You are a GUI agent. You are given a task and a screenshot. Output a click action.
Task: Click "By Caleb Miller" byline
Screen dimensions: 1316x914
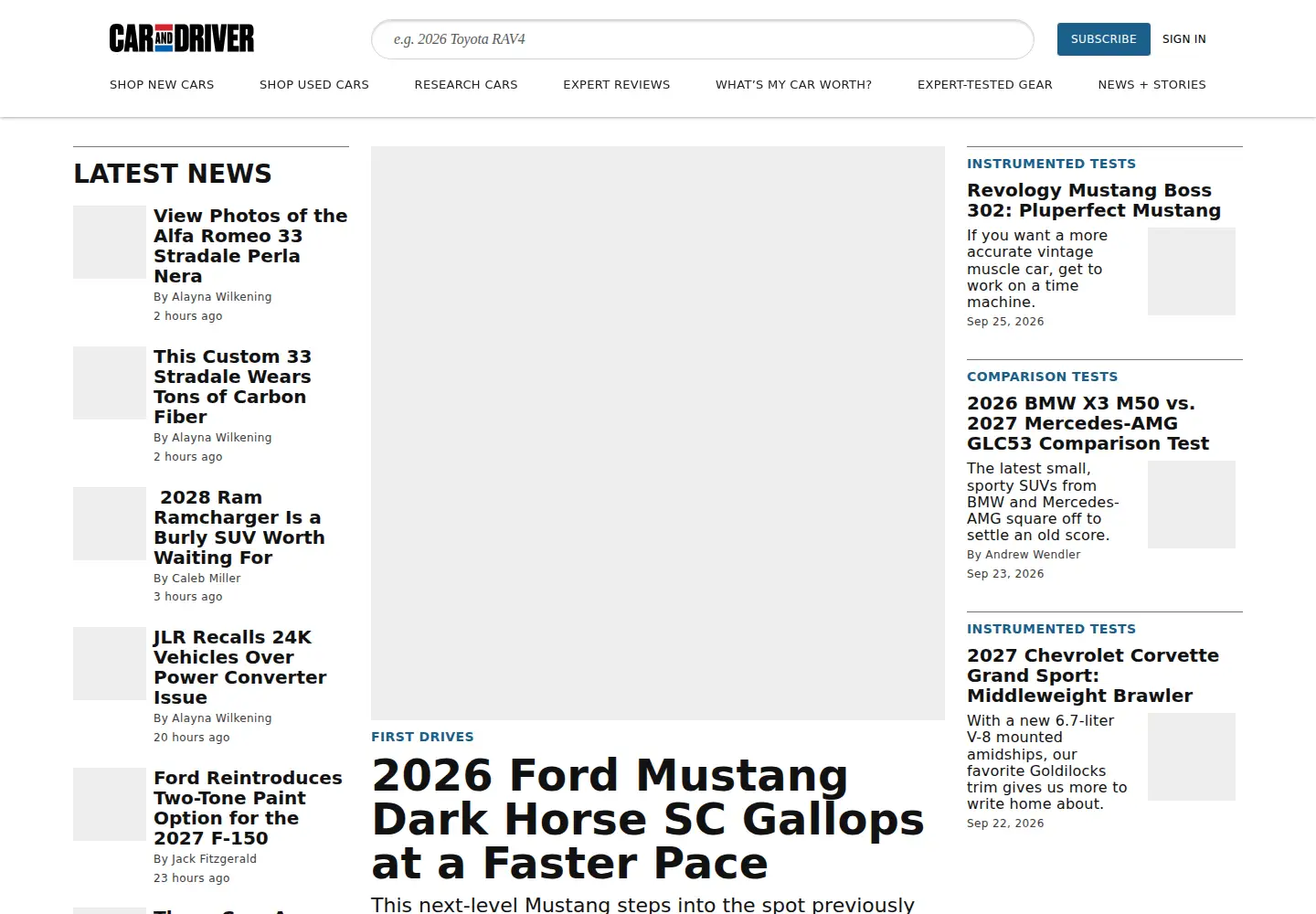[x=197, y=579]
